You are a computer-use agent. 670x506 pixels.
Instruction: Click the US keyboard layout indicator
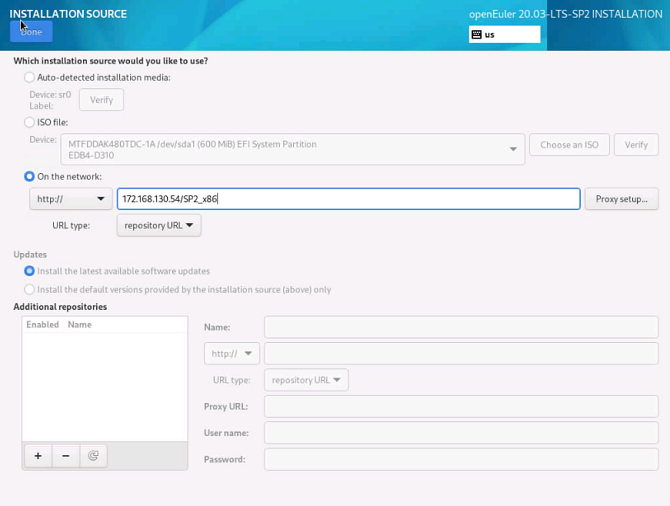pos(504,34)
